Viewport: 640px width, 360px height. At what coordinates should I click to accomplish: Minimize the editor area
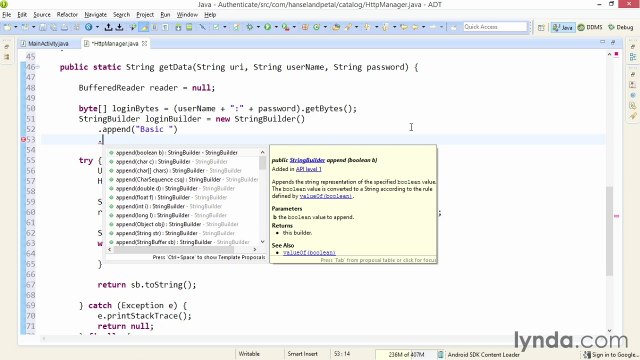coord(602,42)
